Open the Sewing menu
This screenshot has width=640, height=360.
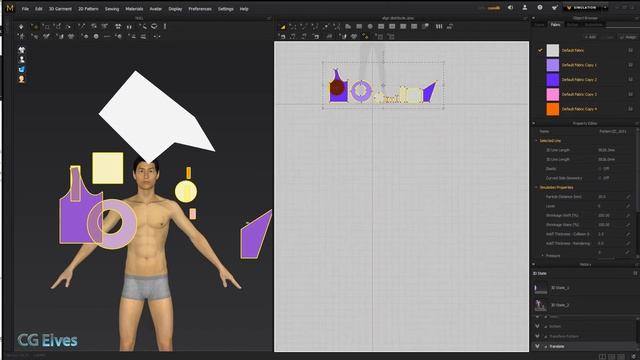[x=112, y=9]
